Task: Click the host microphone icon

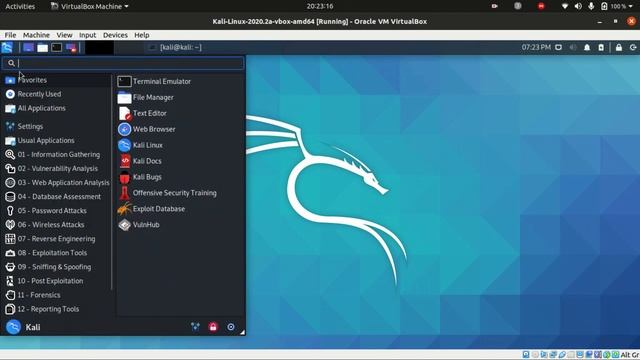Action: (x=591, y=6)
